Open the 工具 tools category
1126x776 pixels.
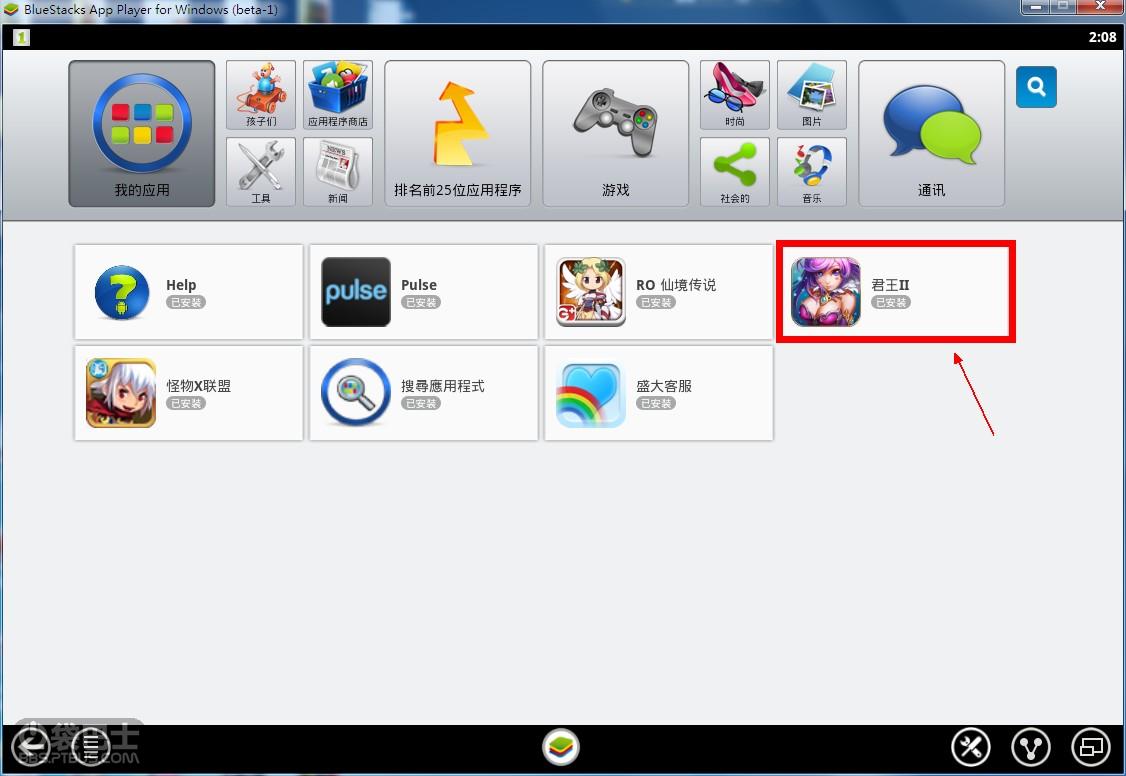[261, 172]
